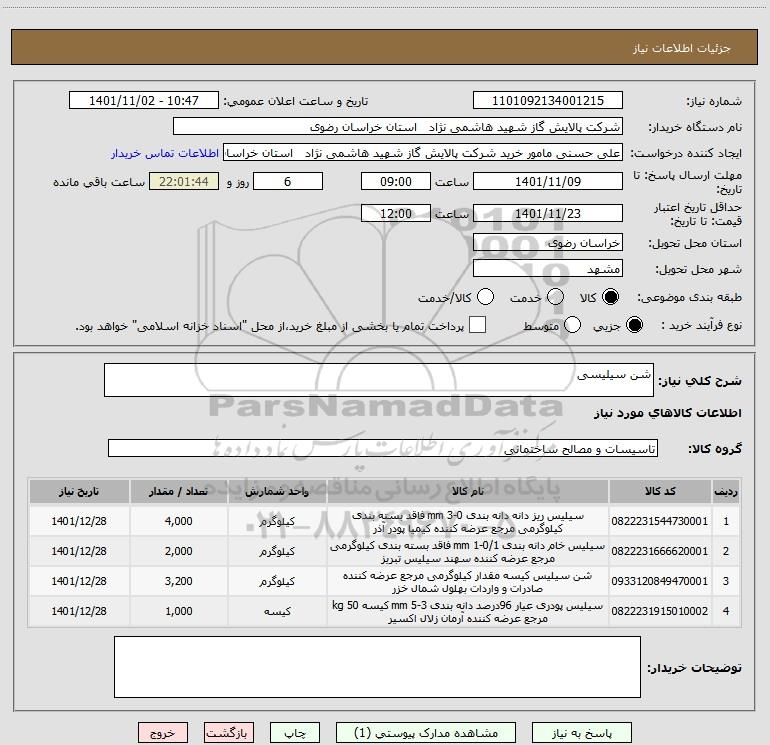Image resolution: width=770 pixels, height=745 pixels.
Task: Click the بازگشت back button
Action: pos(229,733)
